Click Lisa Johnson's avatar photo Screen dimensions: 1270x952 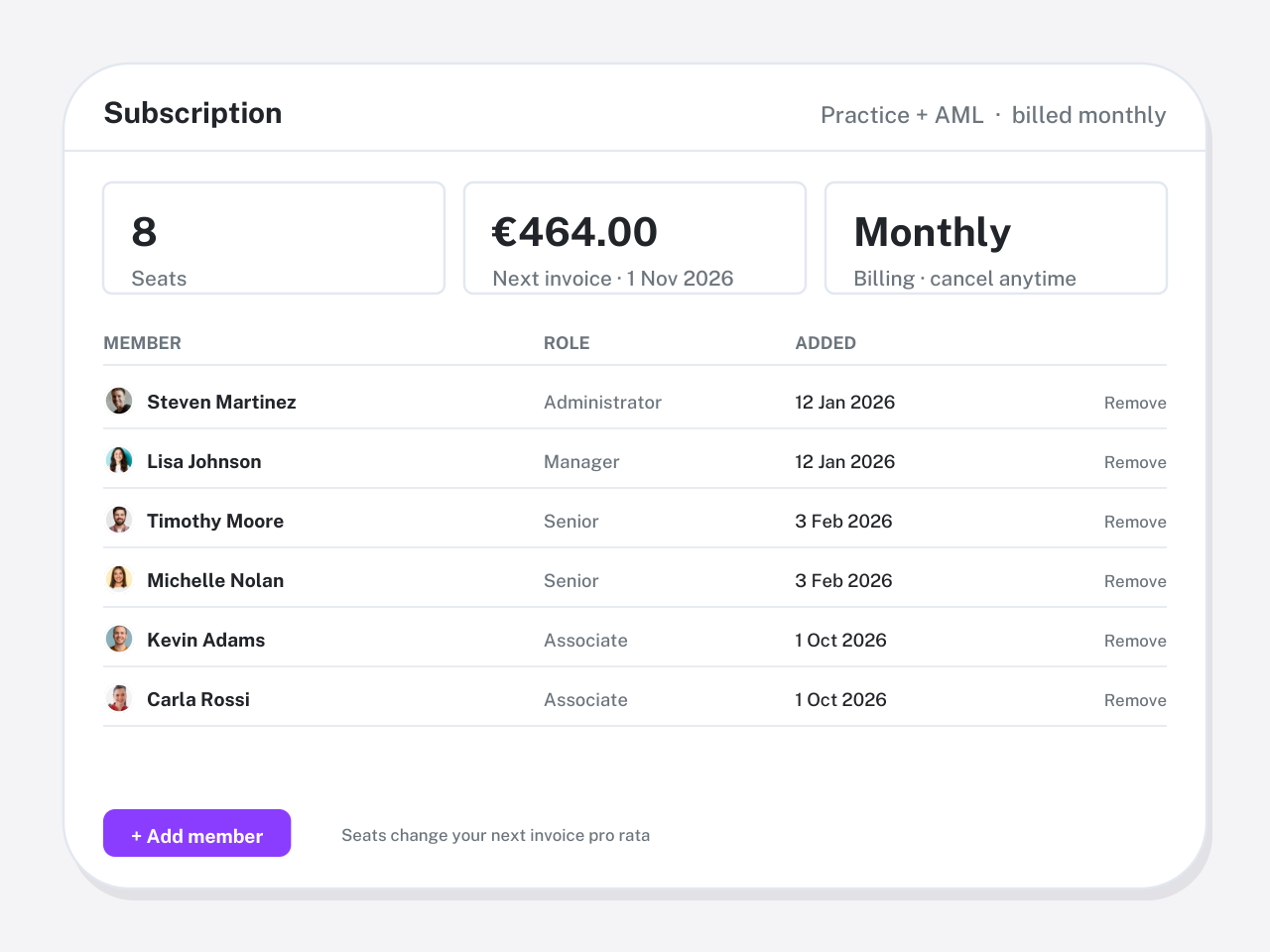coord(119,460)
